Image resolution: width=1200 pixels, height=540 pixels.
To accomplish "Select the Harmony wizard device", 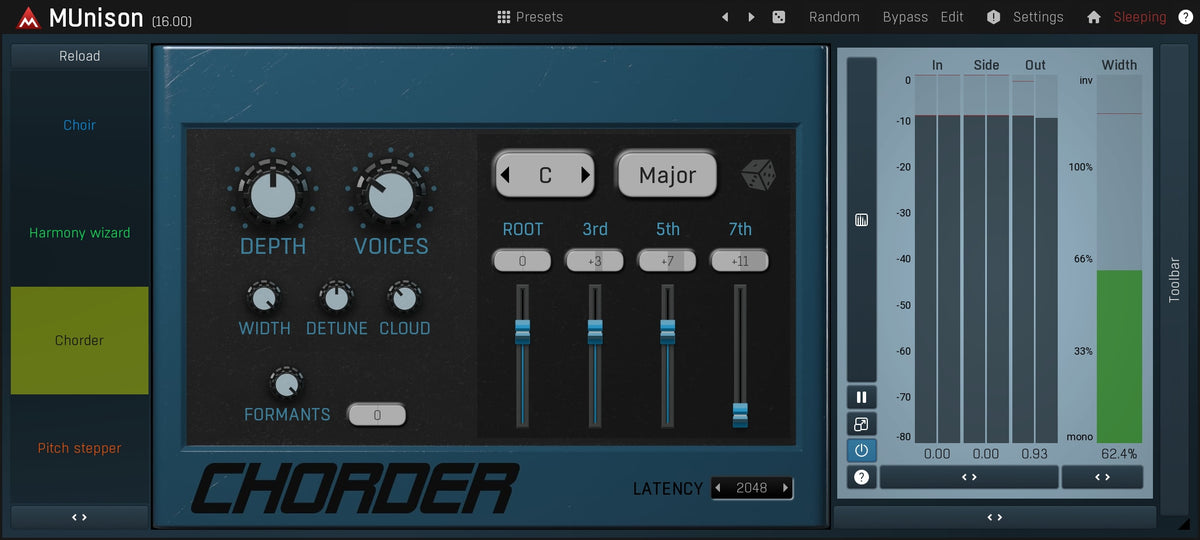I will pos(80,233).
